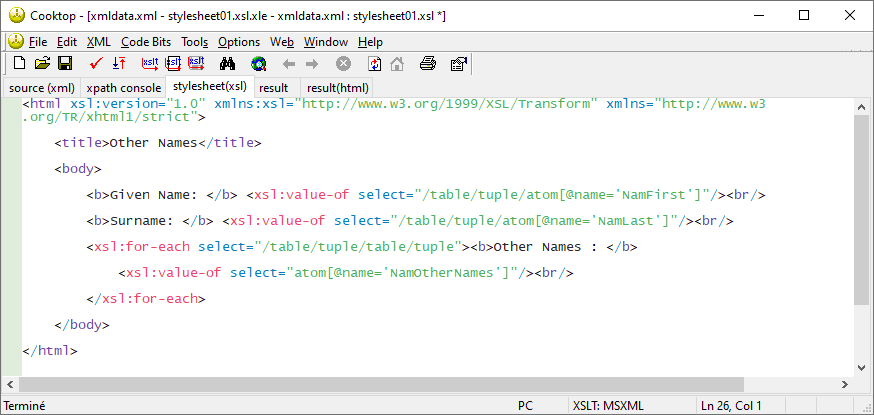Validate XML using the red checkmark icon
Viewport: 874px width, 415px height.
(x=96, y=64)
